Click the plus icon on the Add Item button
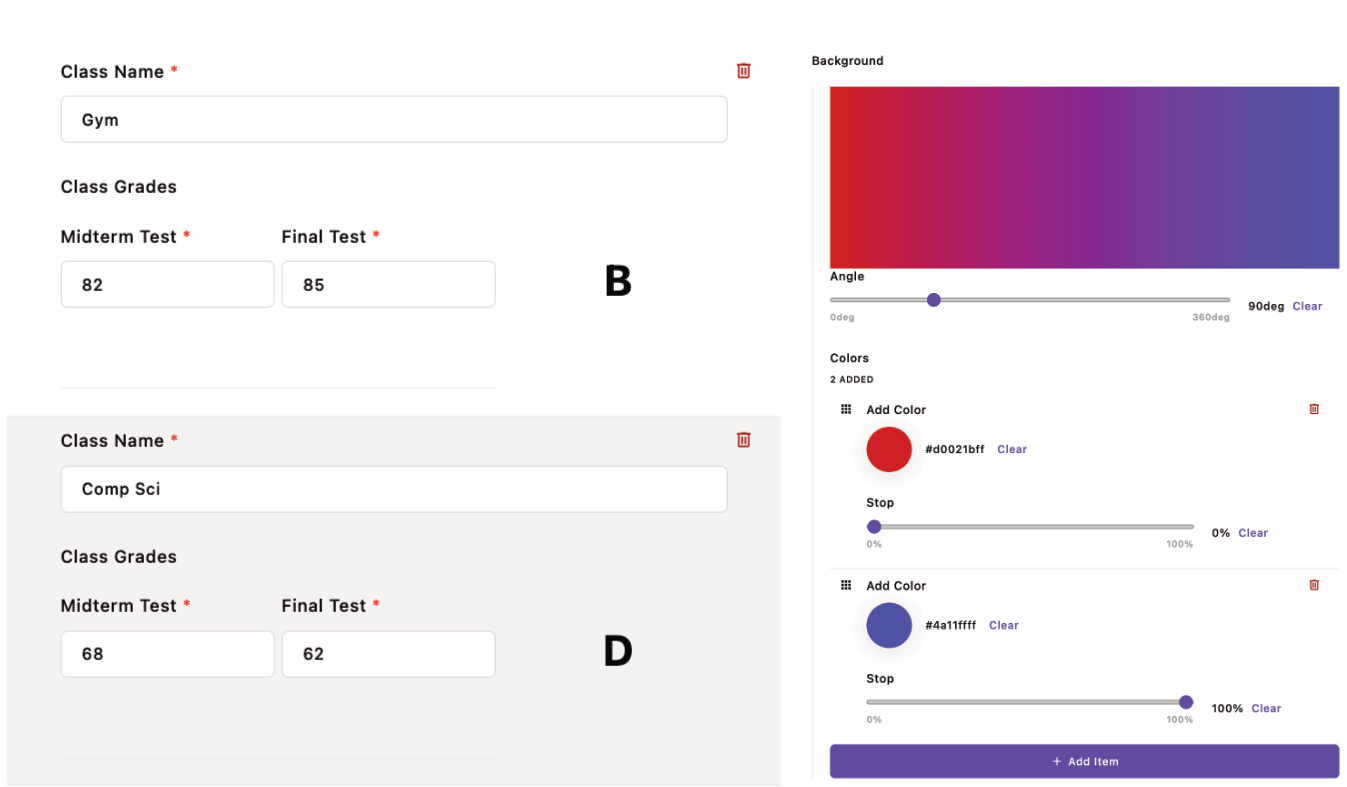The width and height of the screenshot is (1347, 787). (1055, 761)
